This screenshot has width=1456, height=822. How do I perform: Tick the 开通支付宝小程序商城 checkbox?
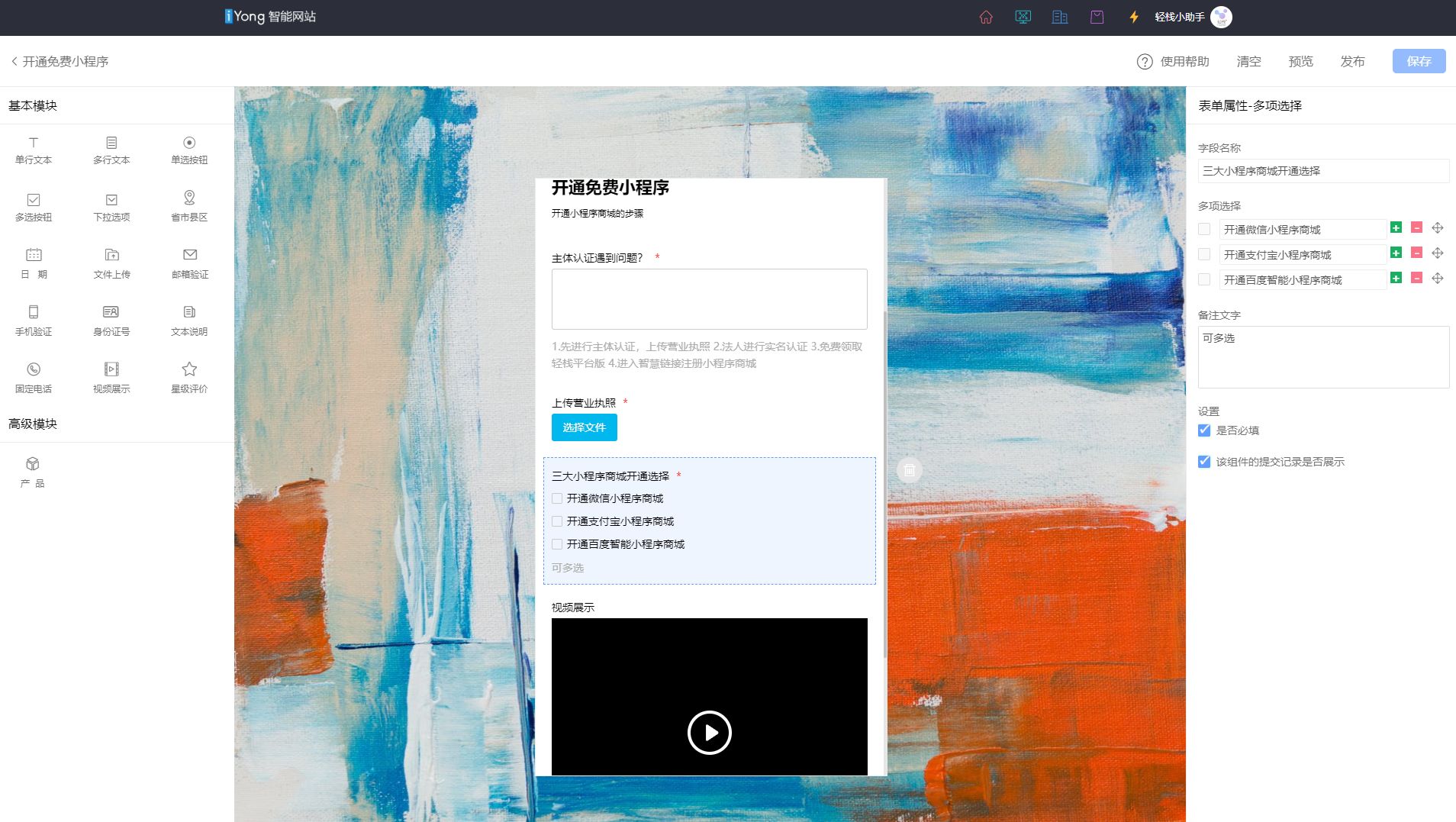click(557, 521)
